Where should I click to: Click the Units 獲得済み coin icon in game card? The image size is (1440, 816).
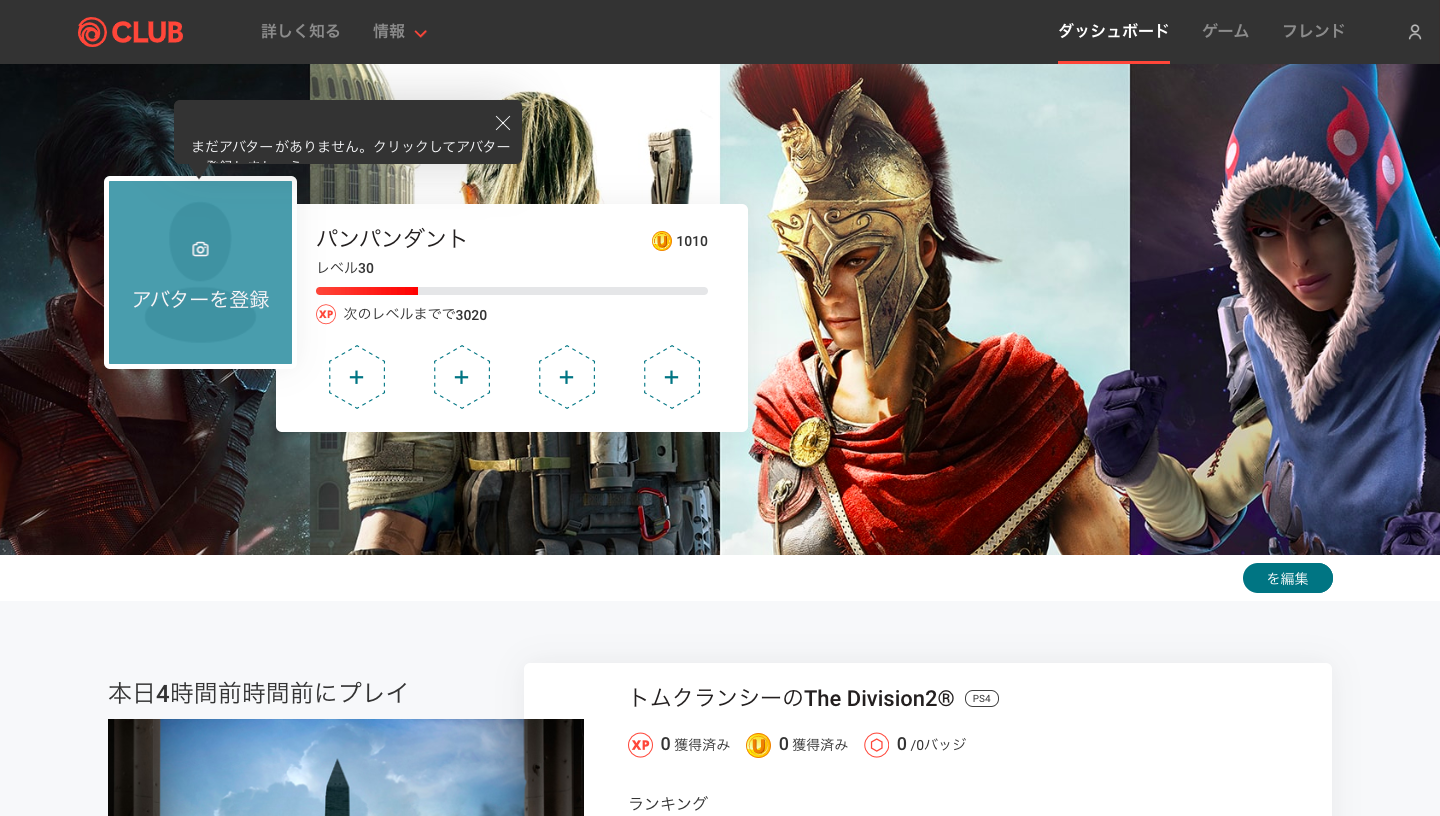point(758,745)
